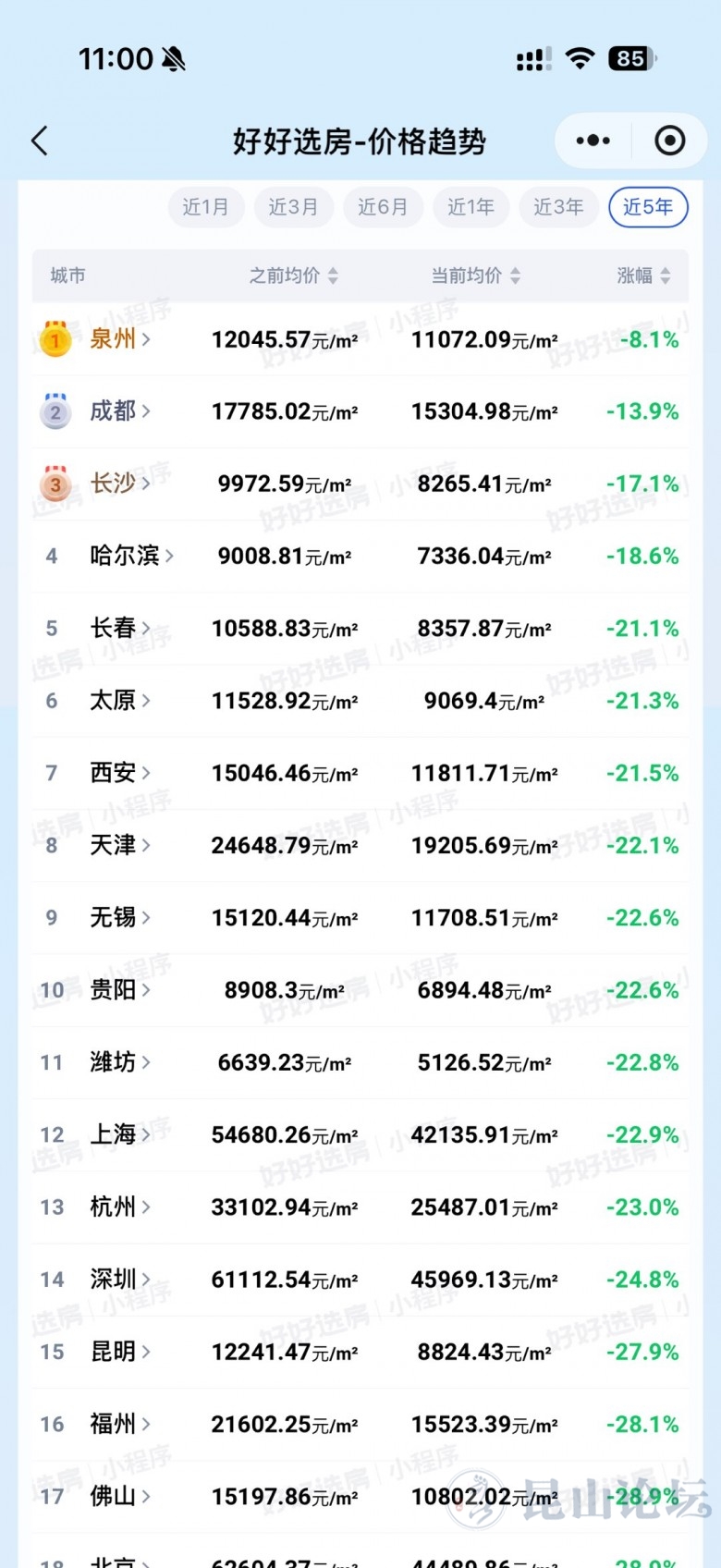Select the 近1月 time range
The height and width of the screenshot is (1568, 721).
click(x=205, y=207)
